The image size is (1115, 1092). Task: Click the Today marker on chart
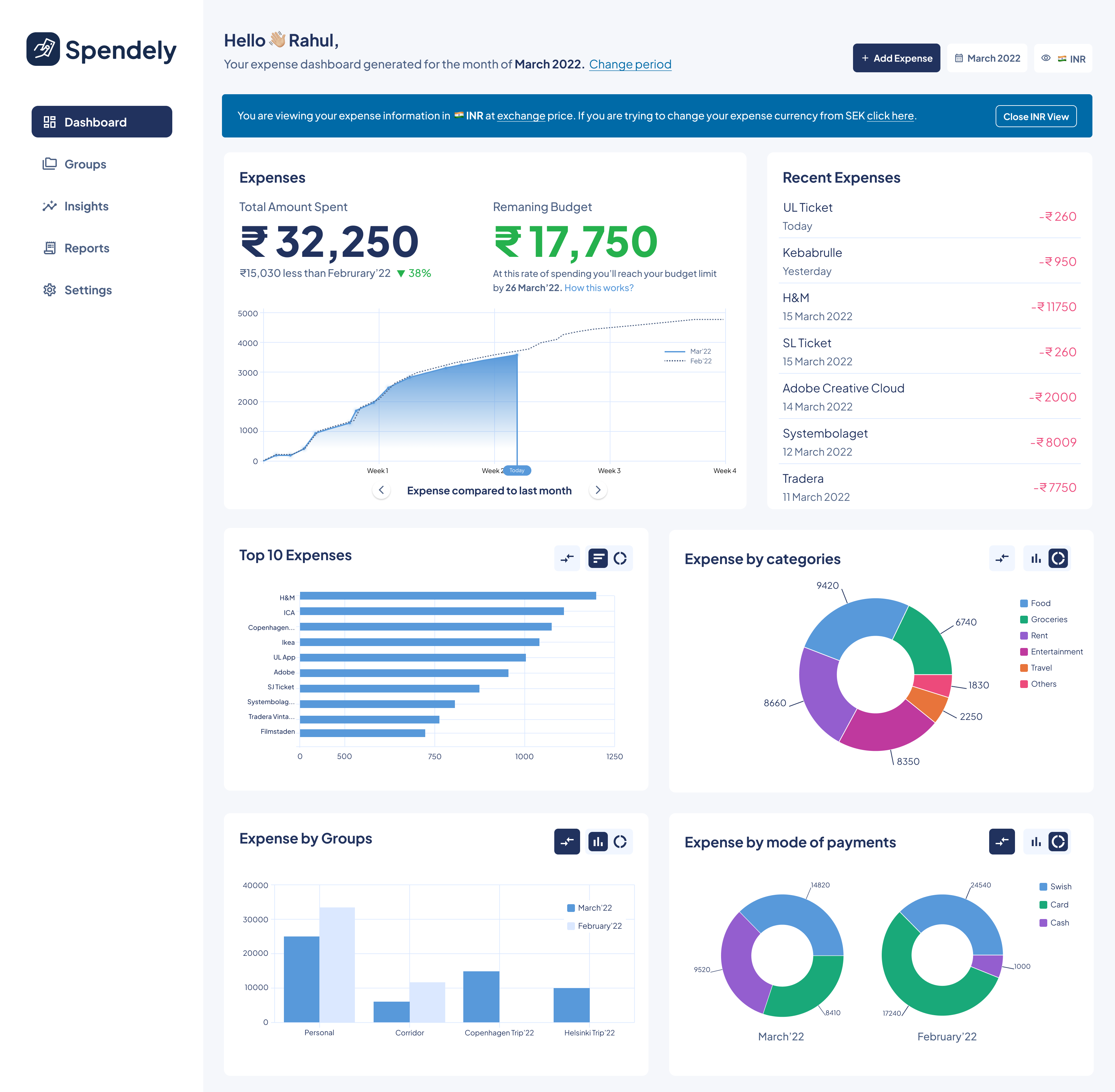[517, 470]
